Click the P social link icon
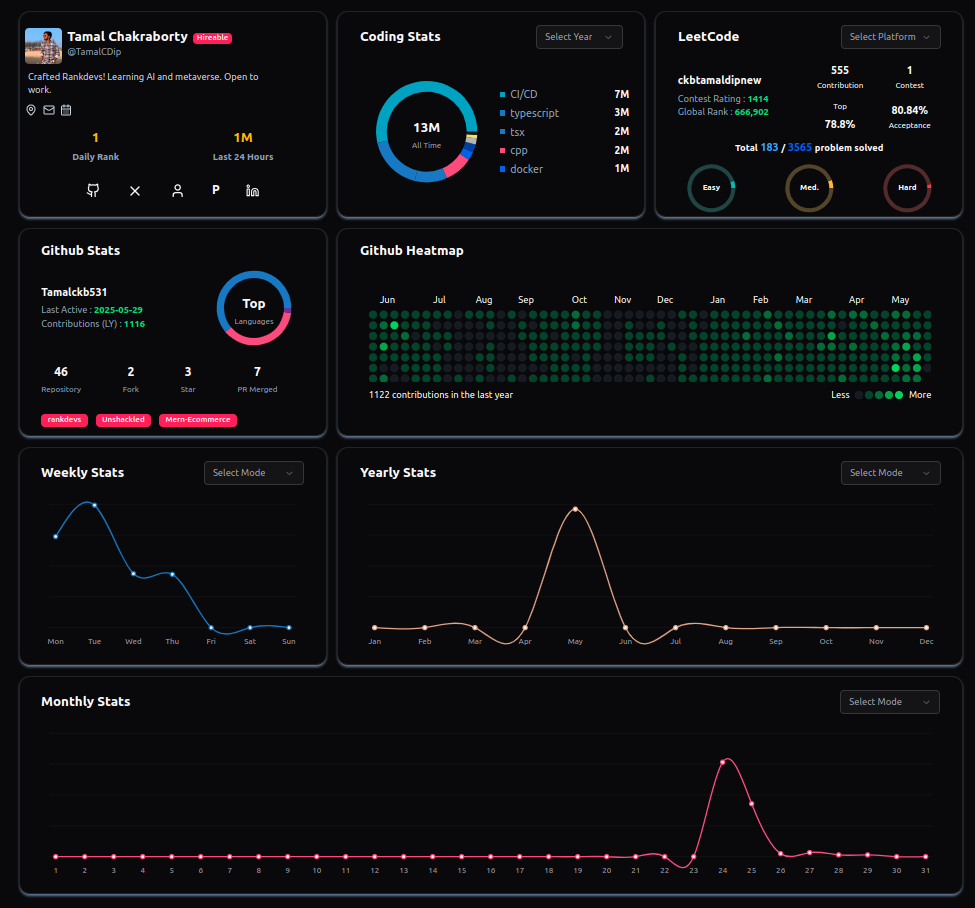975x908 pixels. pos(215,190)
